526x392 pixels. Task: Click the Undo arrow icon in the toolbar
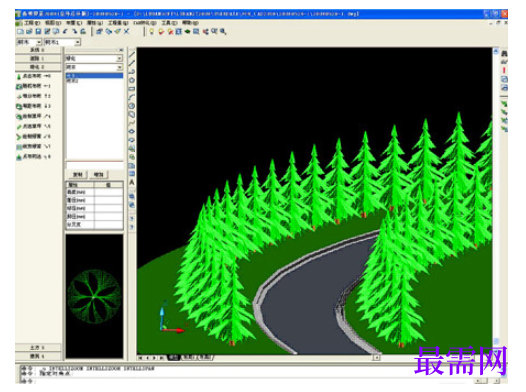tap(65, 32)
